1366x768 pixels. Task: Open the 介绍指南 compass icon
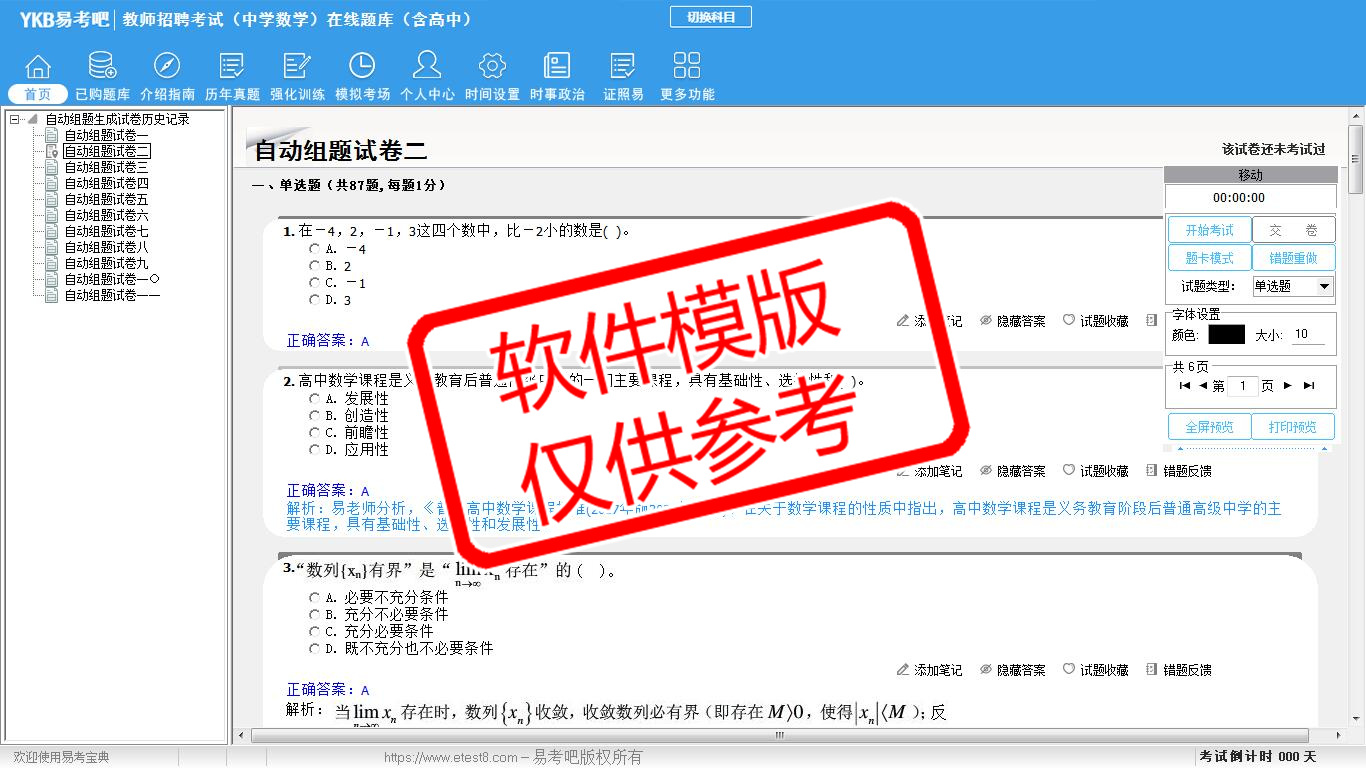(167, 67)
